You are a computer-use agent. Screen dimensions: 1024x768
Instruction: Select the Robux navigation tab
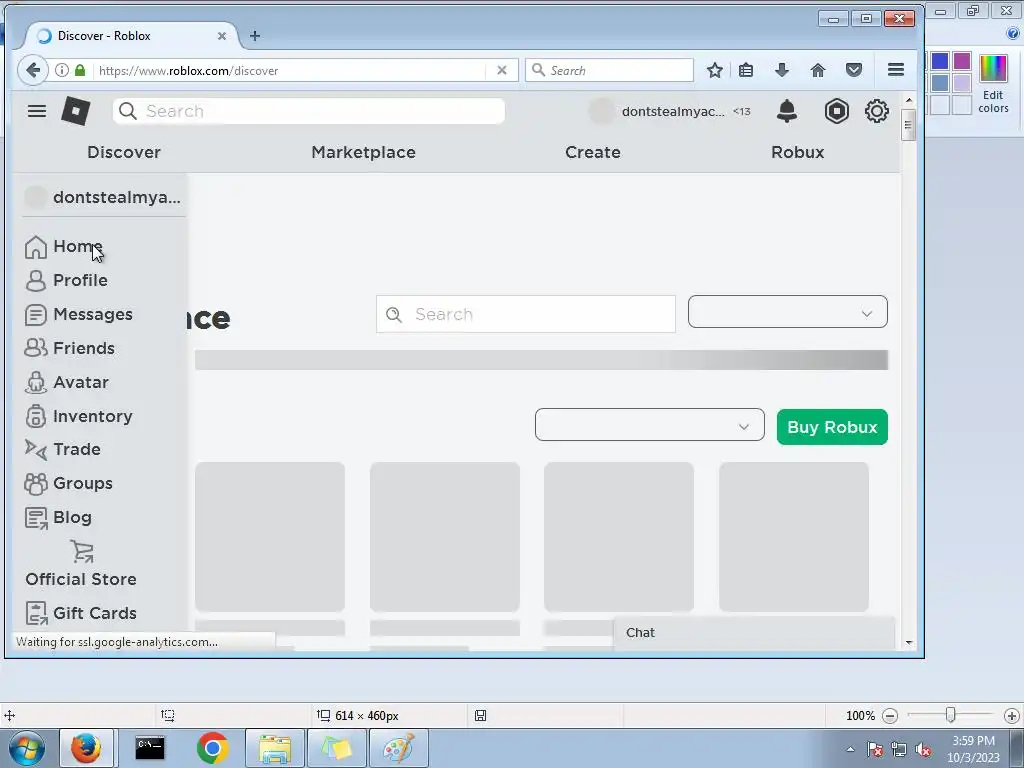[797, 152]
